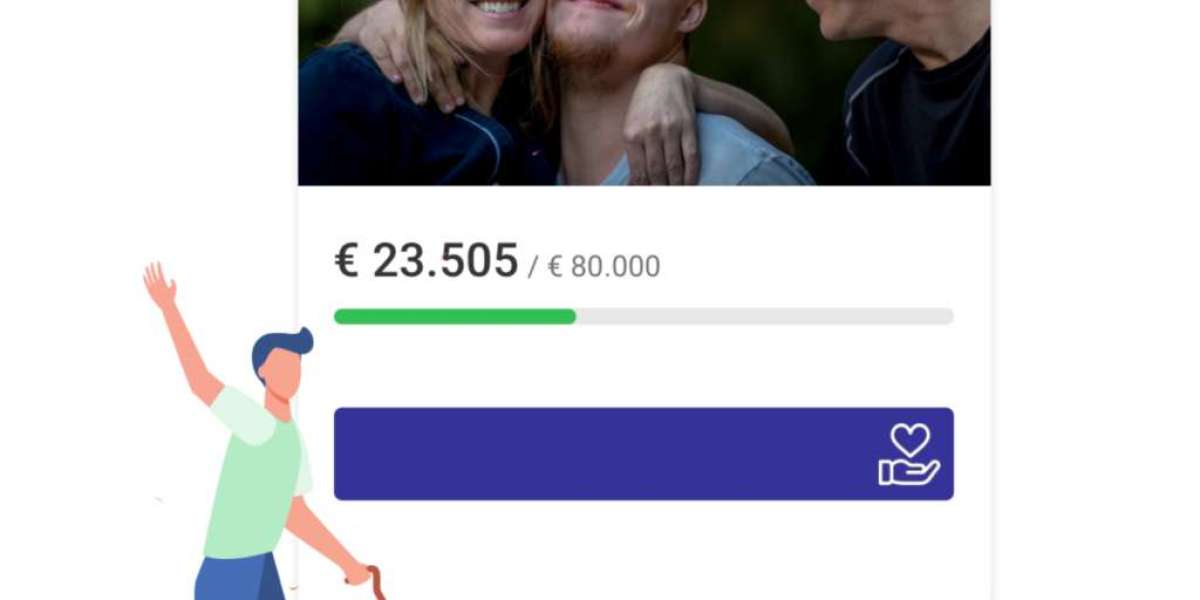Click the goal amount € 80.000

tap(604, 267)
